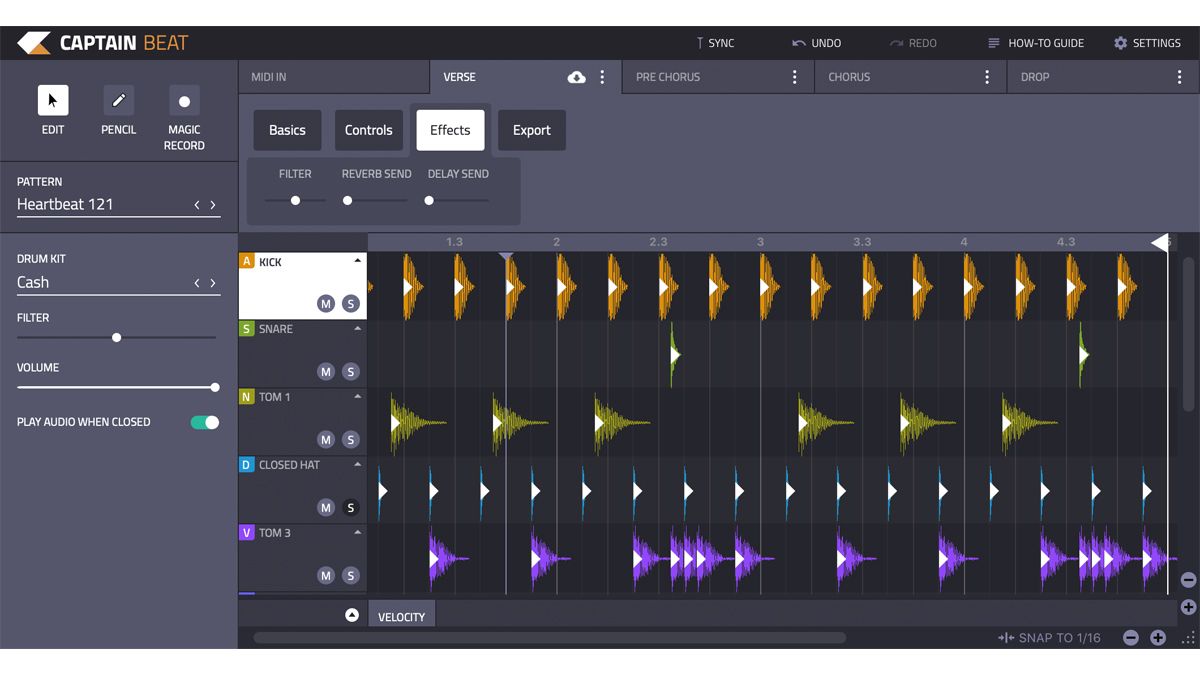Image resolution: width=1200 pixels, height=675 pixels.
Task: Mute the Tom 3 track
Action: click(x=326, y=576)
